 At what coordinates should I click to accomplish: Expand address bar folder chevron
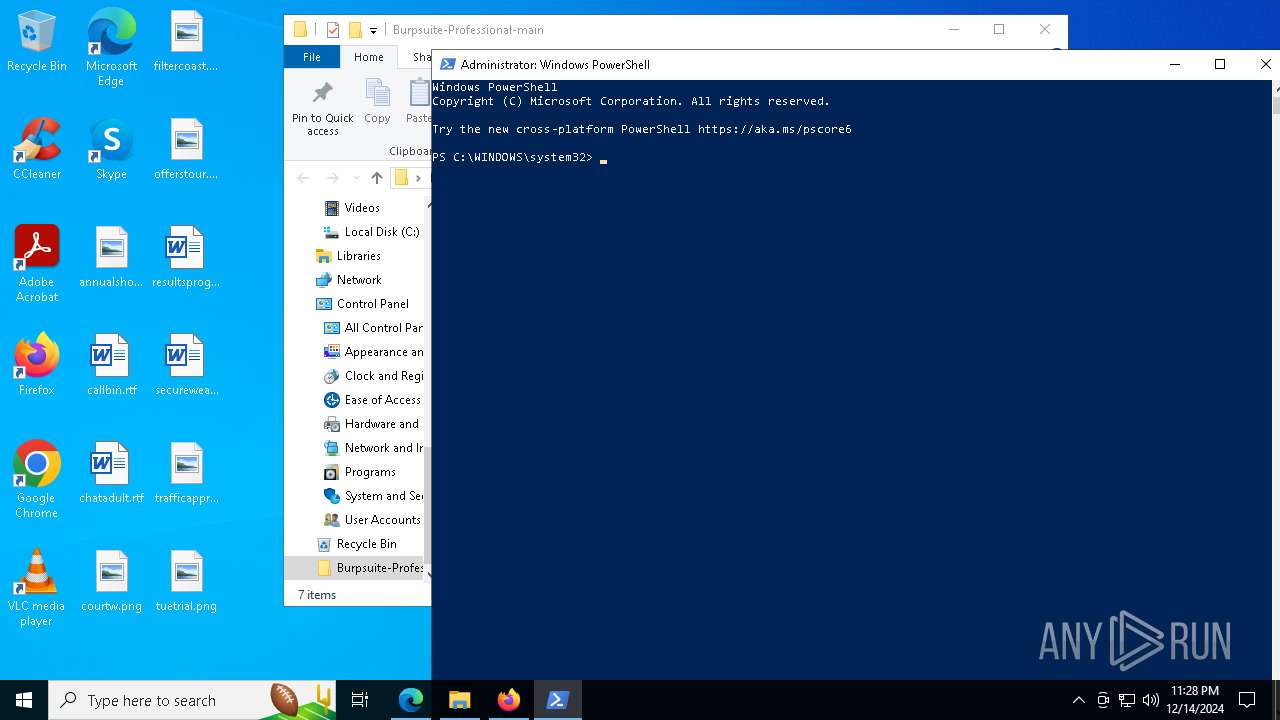point(418,178)
